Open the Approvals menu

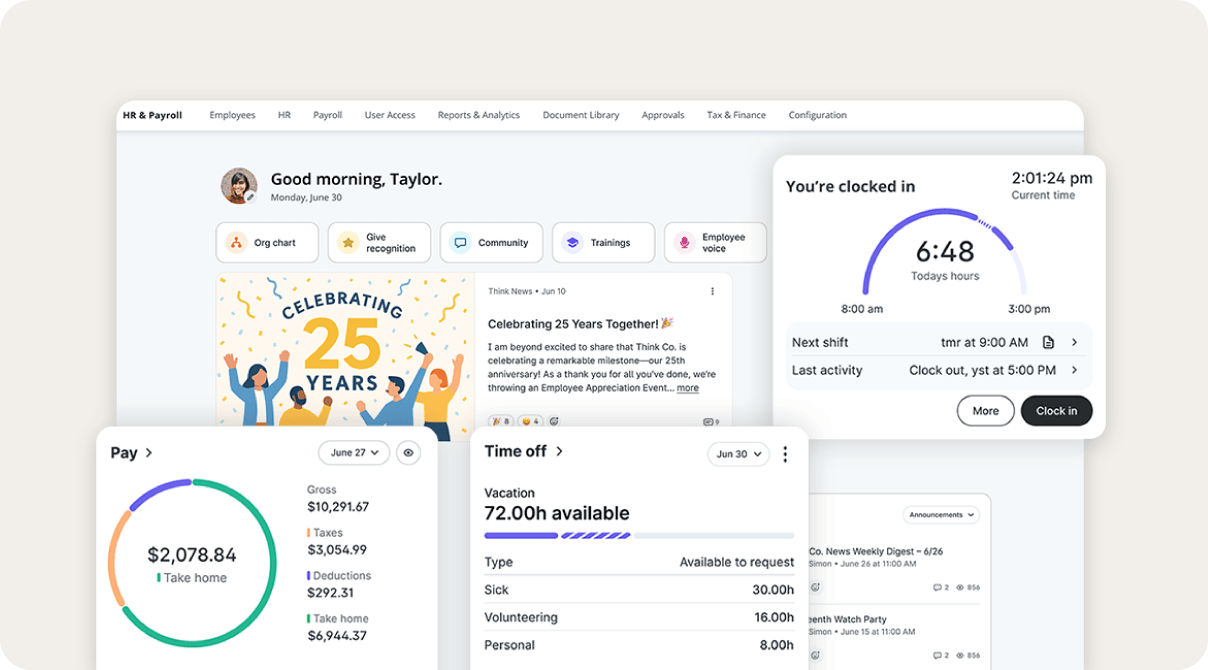coord(663,115)
